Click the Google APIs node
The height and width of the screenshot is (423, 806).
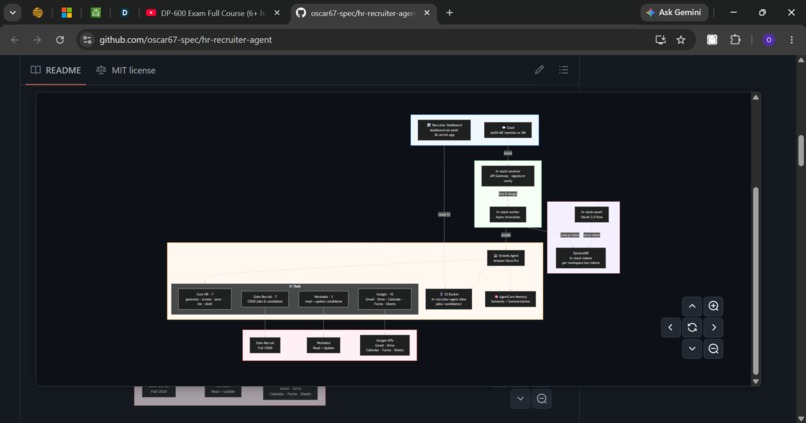[x=384, y=345]
